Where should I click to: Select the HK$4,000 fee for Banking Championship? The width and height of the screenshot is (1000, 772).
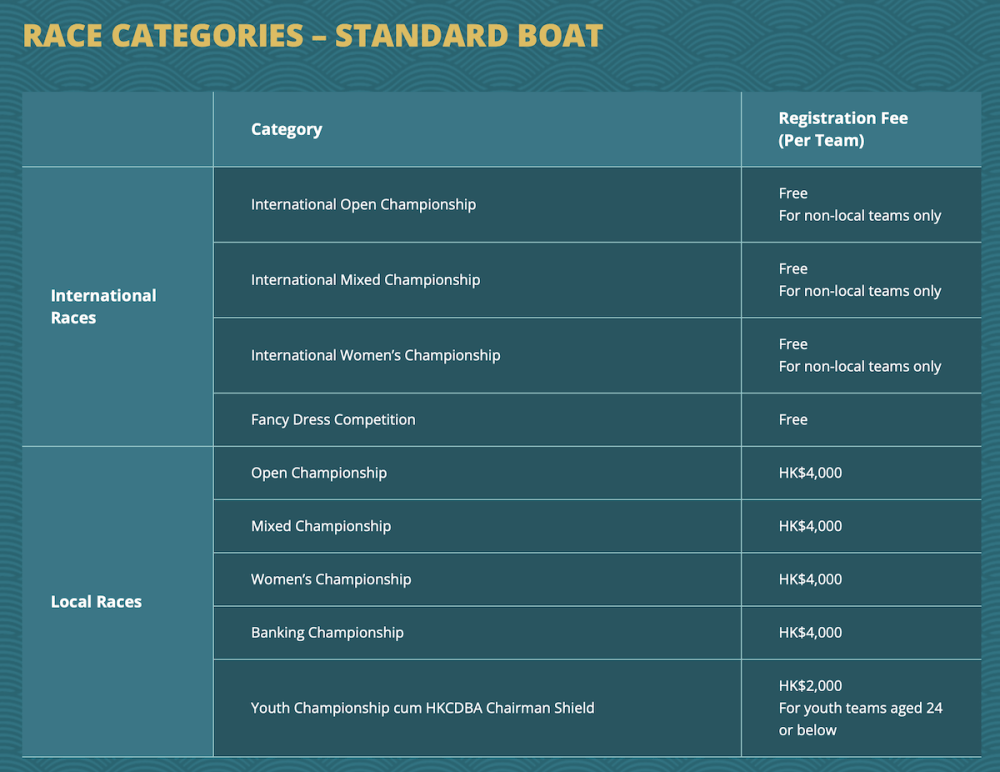810,632
